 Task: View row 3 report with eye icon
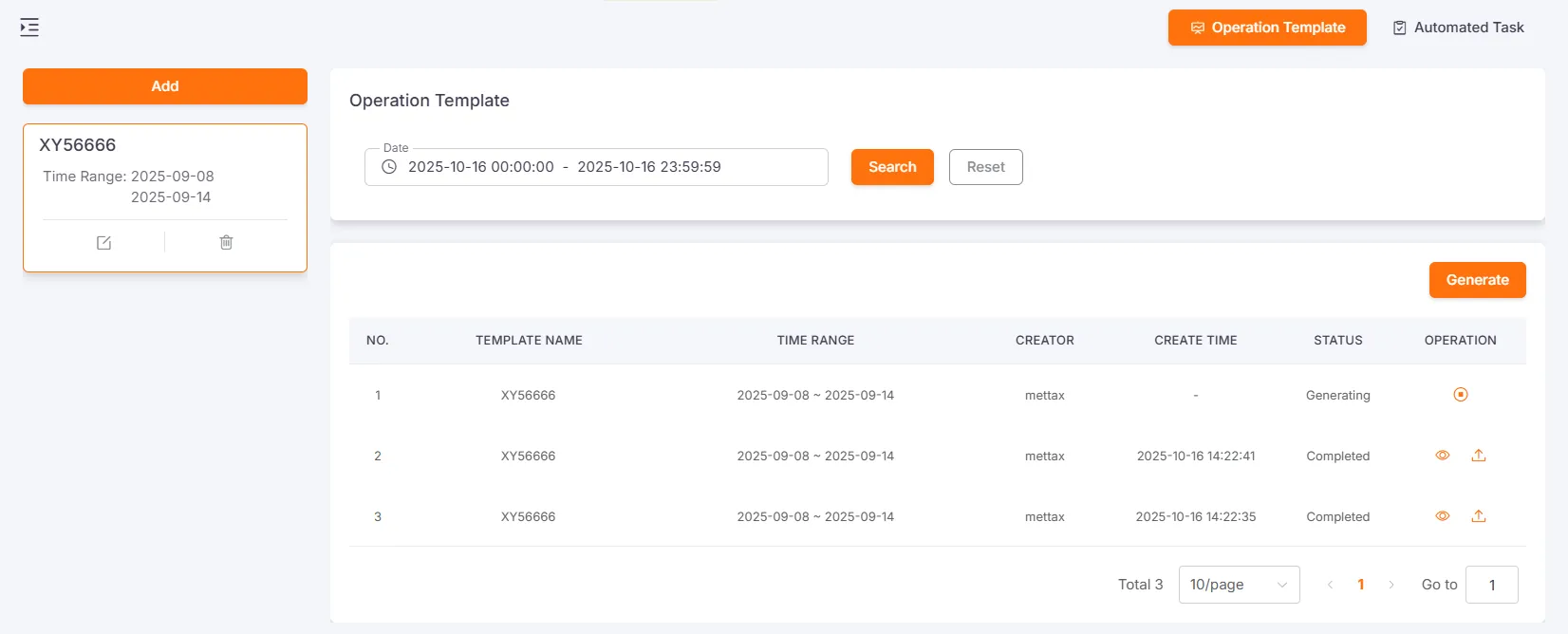1442,516
